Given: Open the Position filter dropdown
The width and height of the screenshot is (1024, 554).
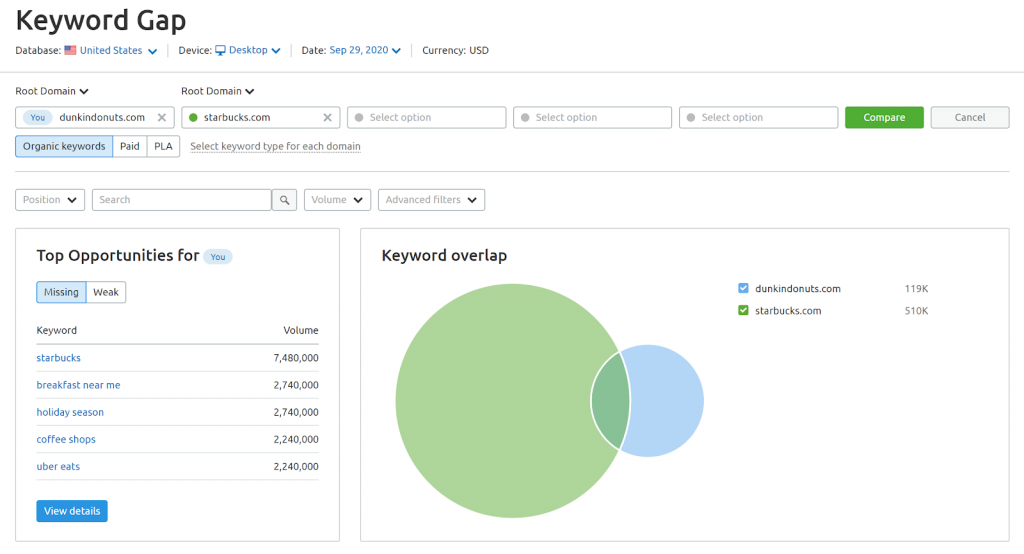Looking at the screenshot, I should point(50,200).
